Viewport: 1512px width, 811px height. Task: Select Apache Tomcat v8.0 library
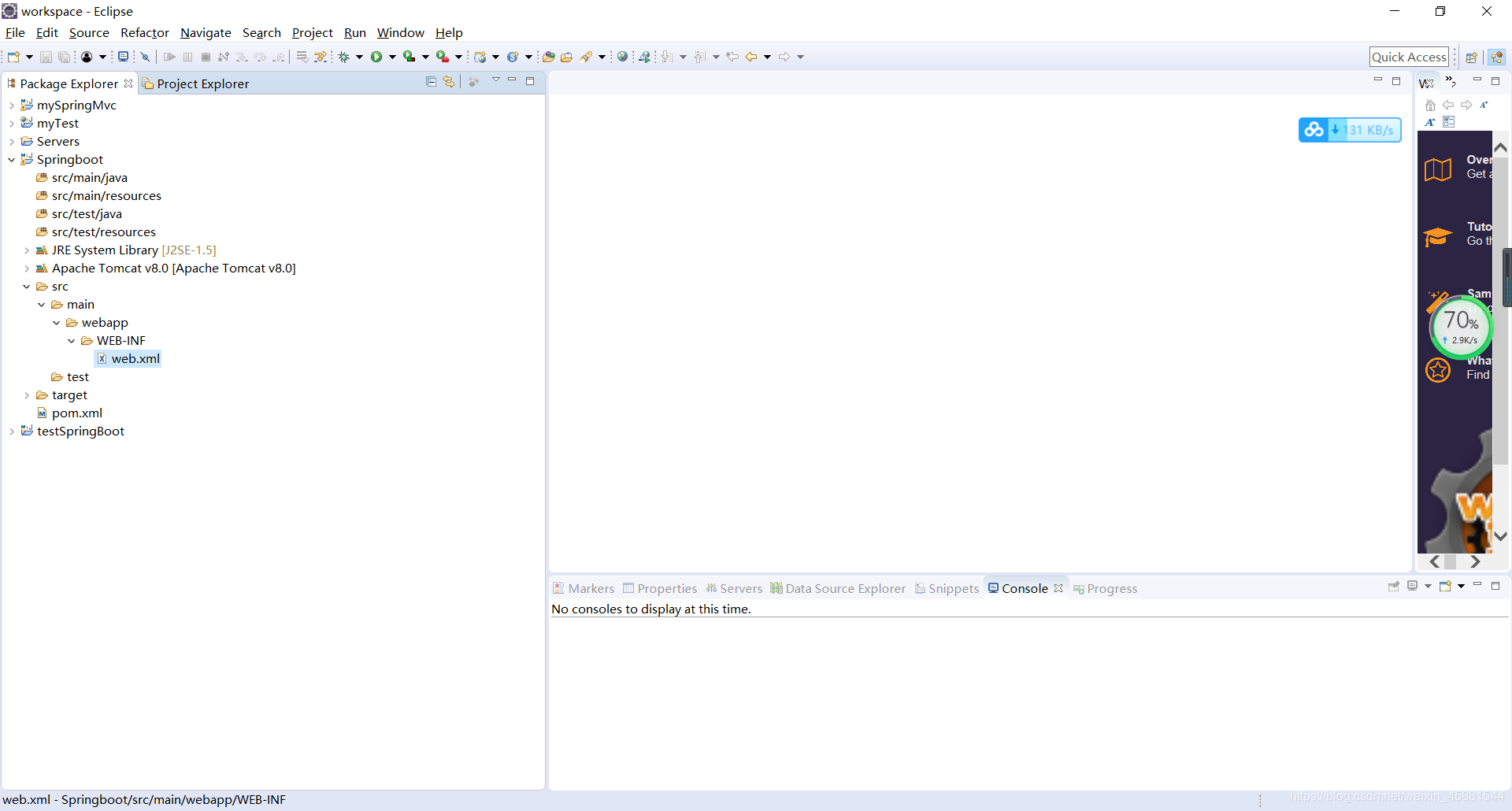pyautogui.click(x=166, y=268)
